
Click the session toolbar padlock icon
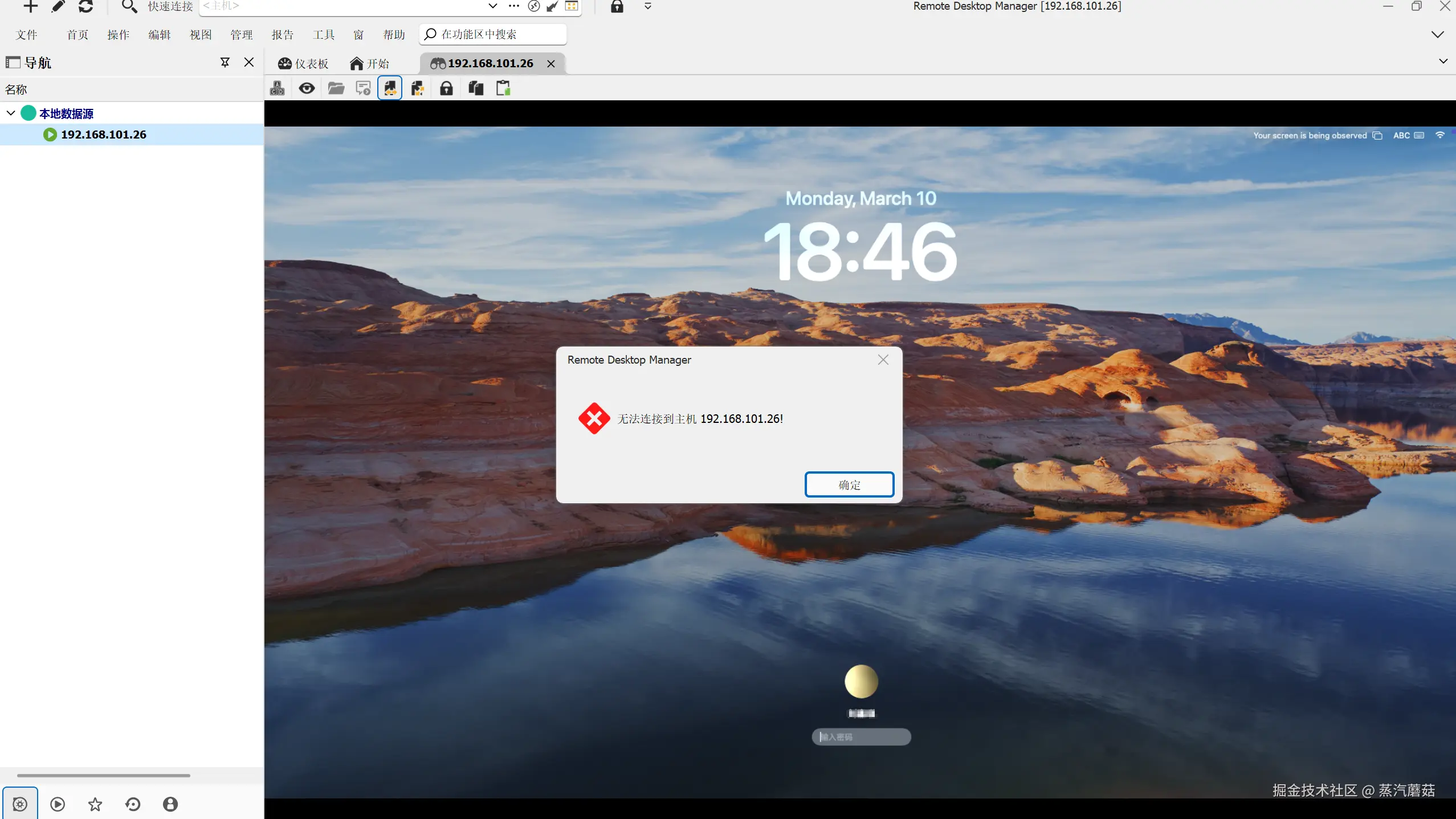[x=446, y=88]
